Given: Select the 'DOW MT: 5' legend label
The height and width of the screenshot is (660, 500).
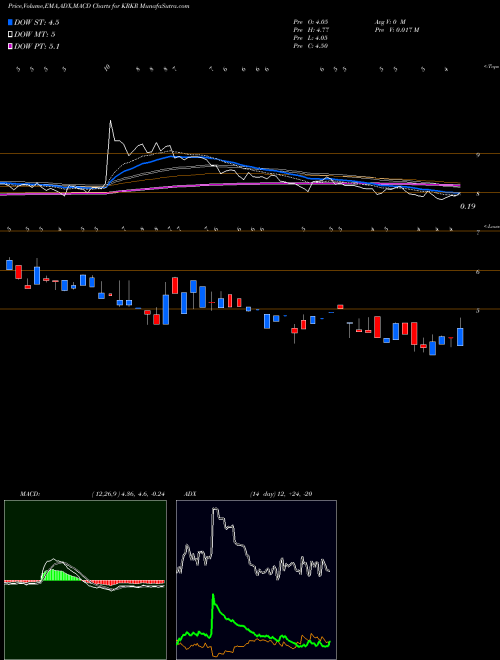Looking at the screenshot, I should click(x=35, y=35).
